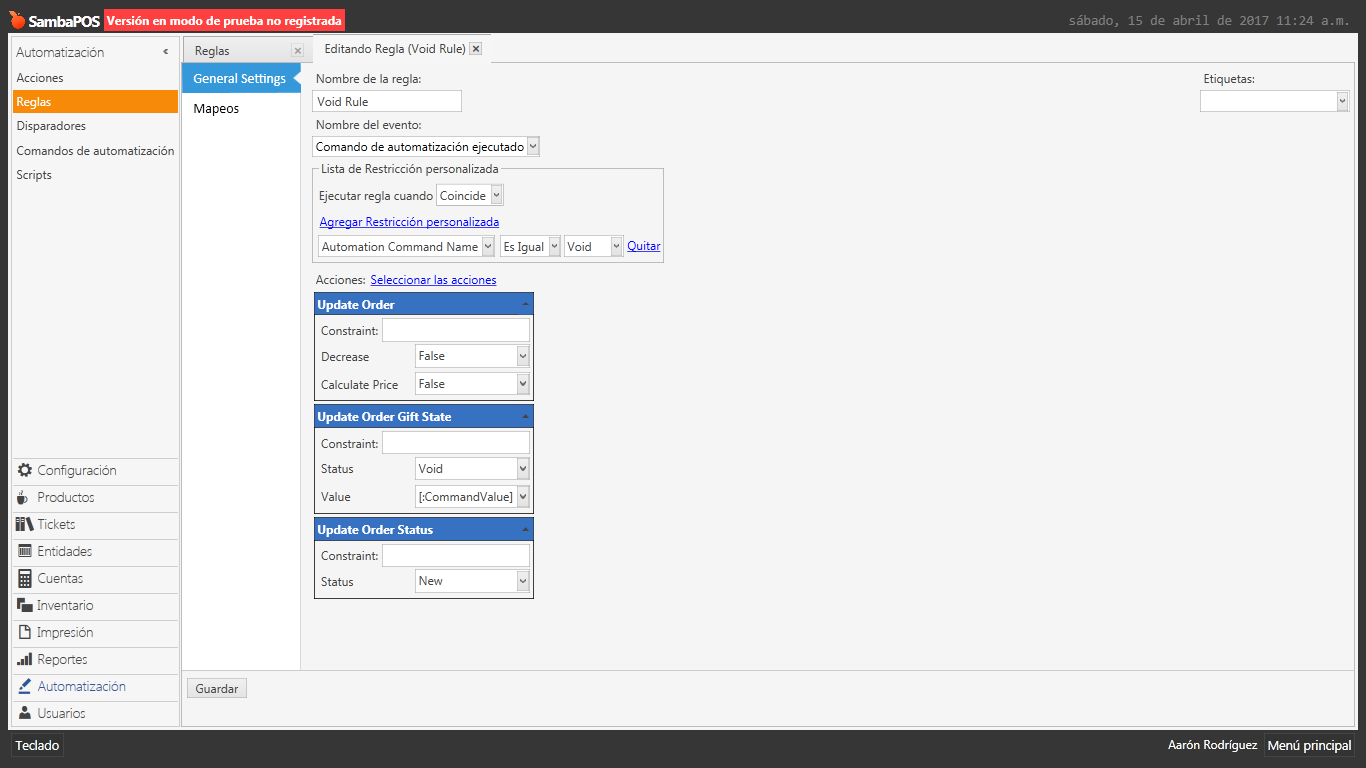This screenshot has height=768, width=1366.
Task: Switch to the Mapeos tab
Action: point(216,108)
